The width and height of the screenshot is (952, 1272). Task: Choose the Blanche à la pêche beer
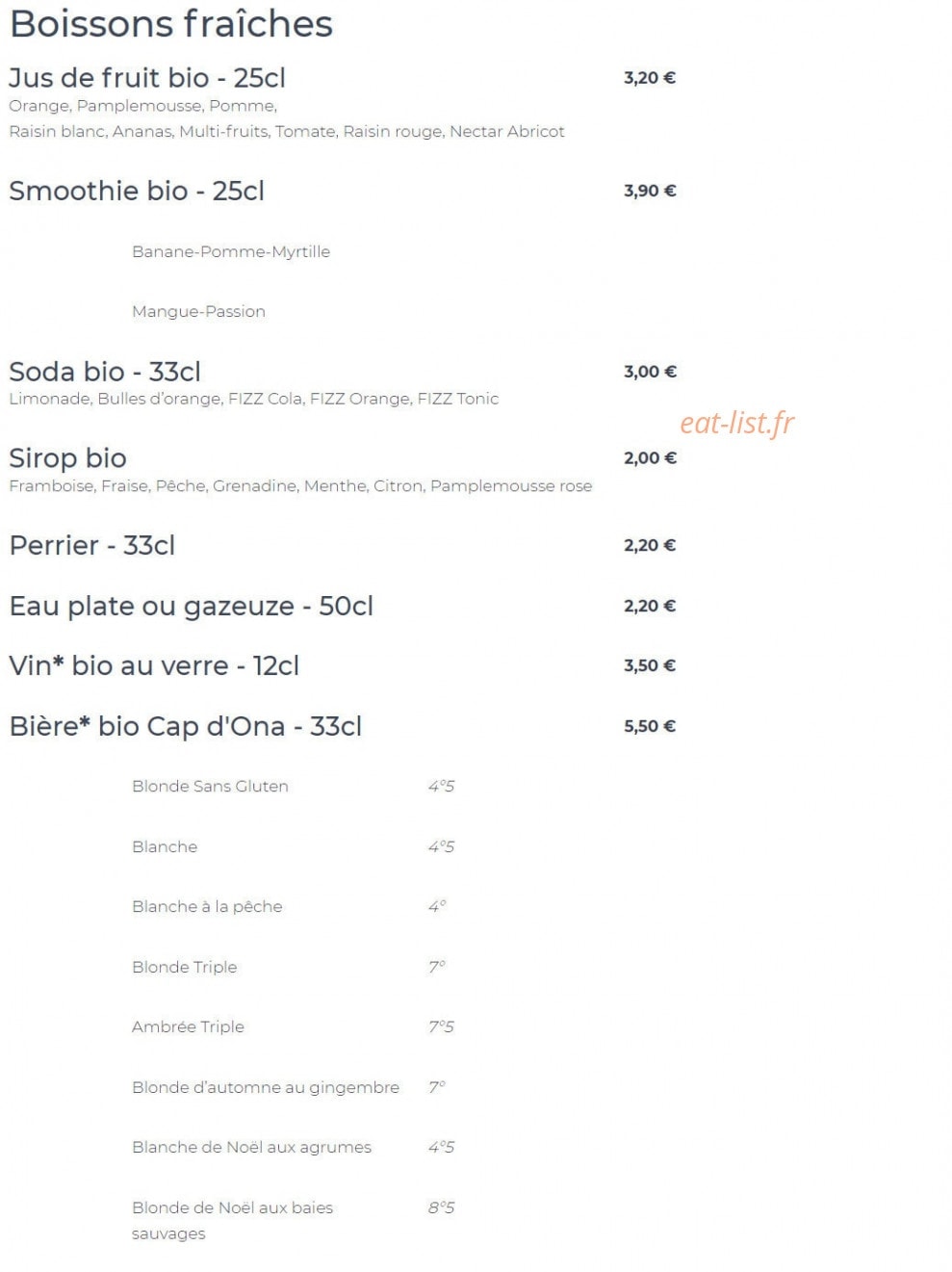[x=207, y=906]
